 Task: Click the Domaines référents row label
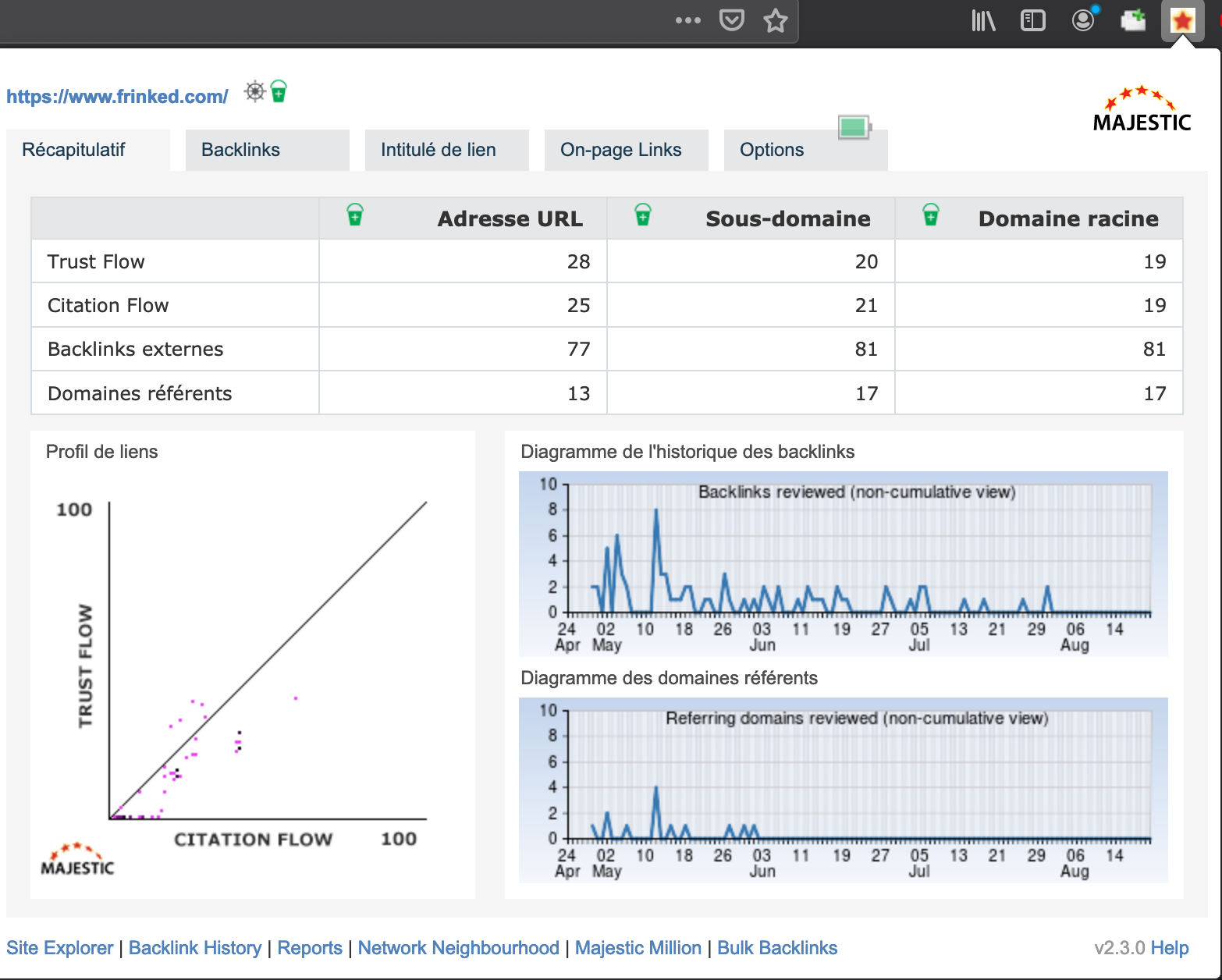point(140,393)
